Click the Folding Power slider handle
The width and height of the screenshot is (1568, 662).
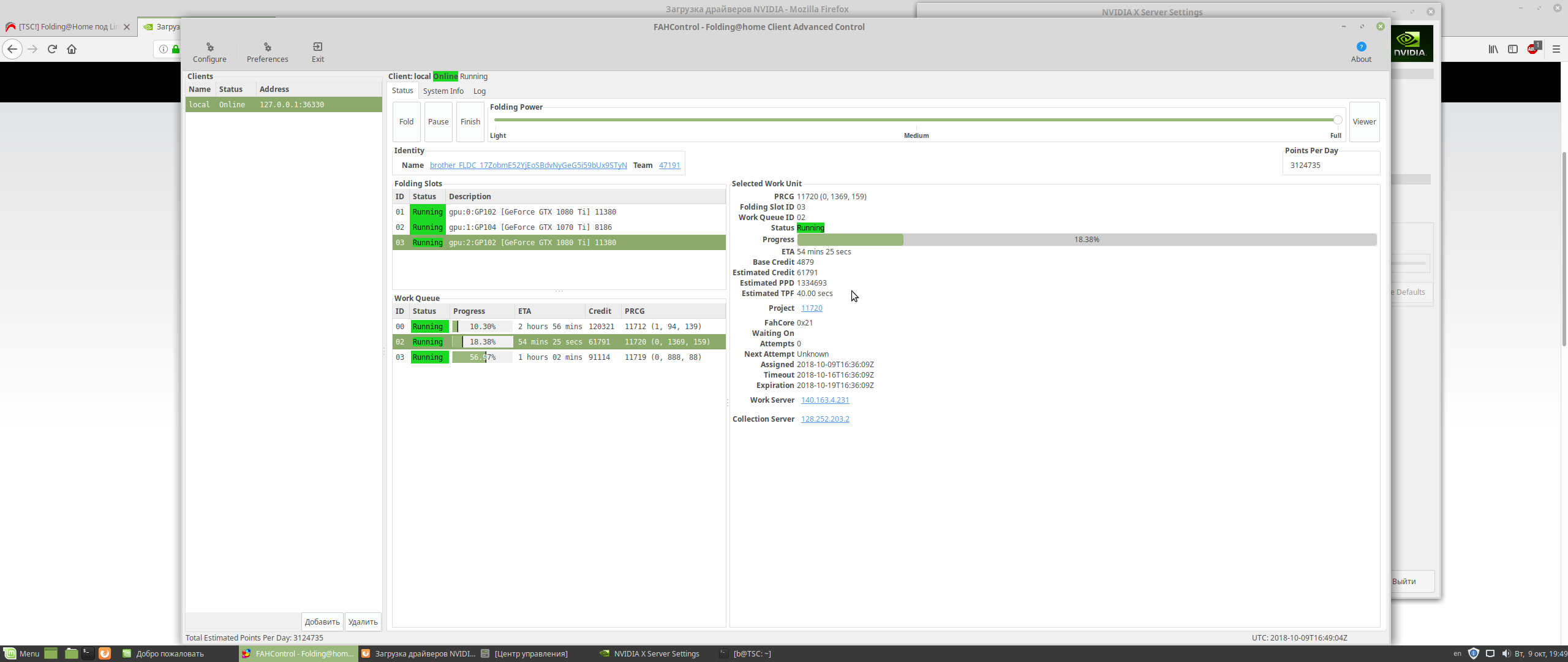(x=1338, y=120)
